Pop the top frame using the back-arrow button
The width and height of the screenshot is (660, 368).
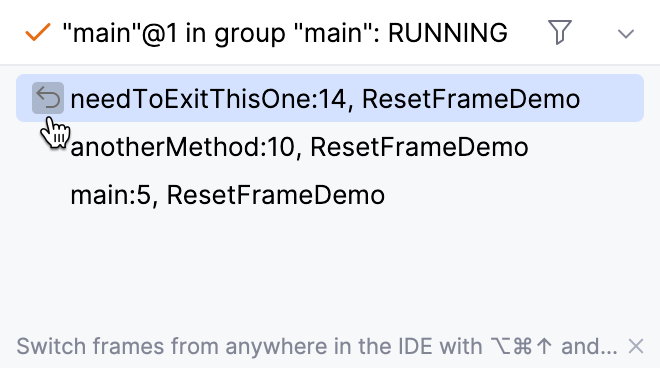click(48, 98)
